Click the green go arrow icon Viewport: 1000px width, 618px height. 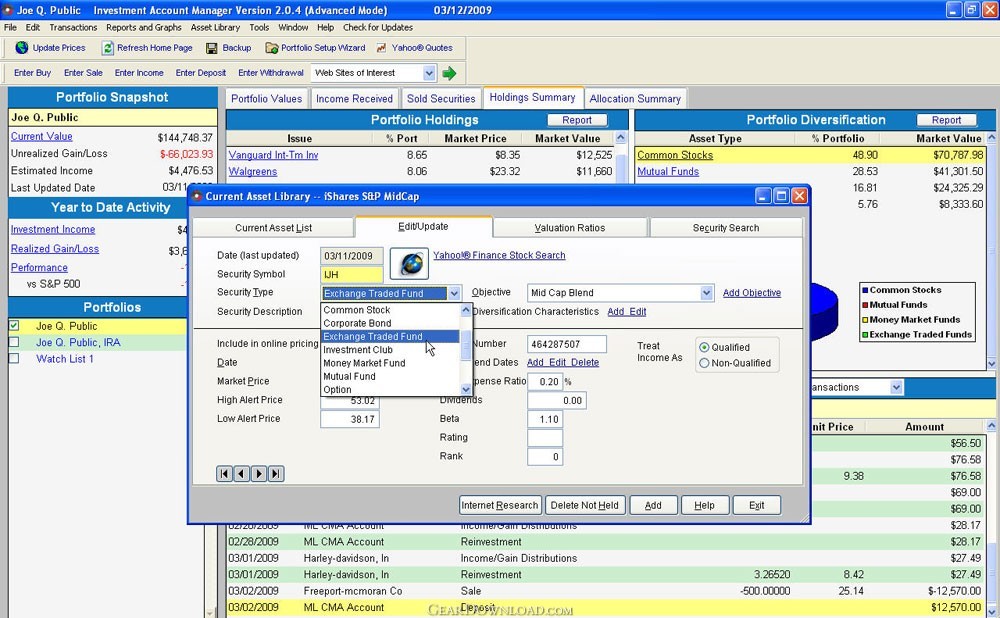click(449, 73)
